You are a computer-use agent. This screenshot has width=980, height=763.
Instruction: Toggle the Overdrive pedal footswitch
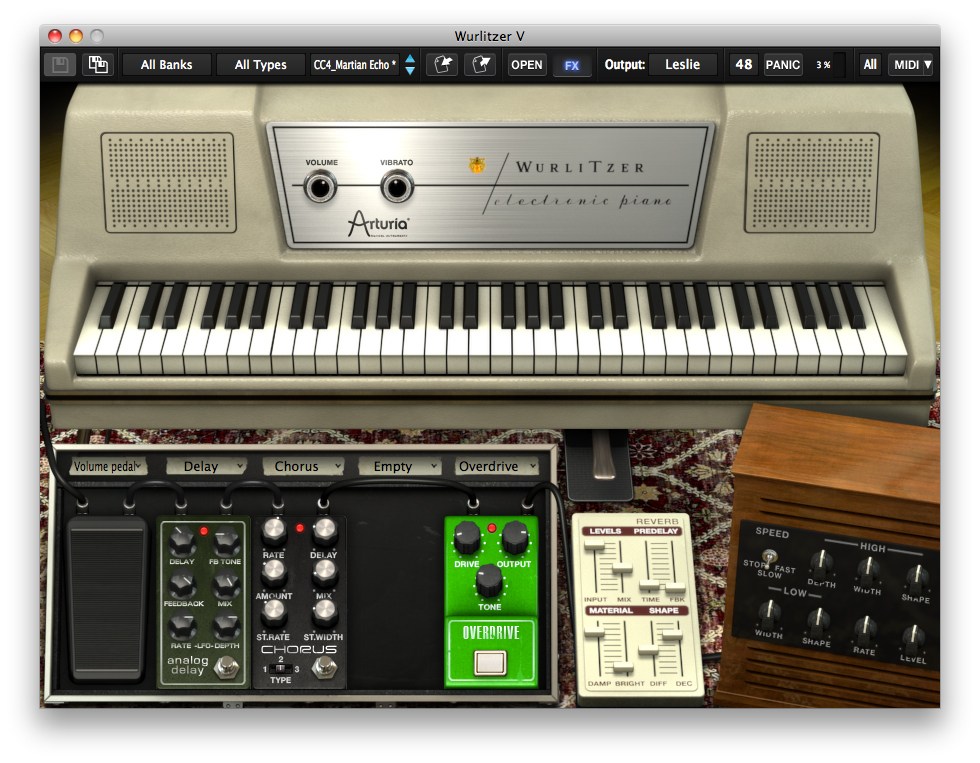pyautogui.click(x=491, y=663)
